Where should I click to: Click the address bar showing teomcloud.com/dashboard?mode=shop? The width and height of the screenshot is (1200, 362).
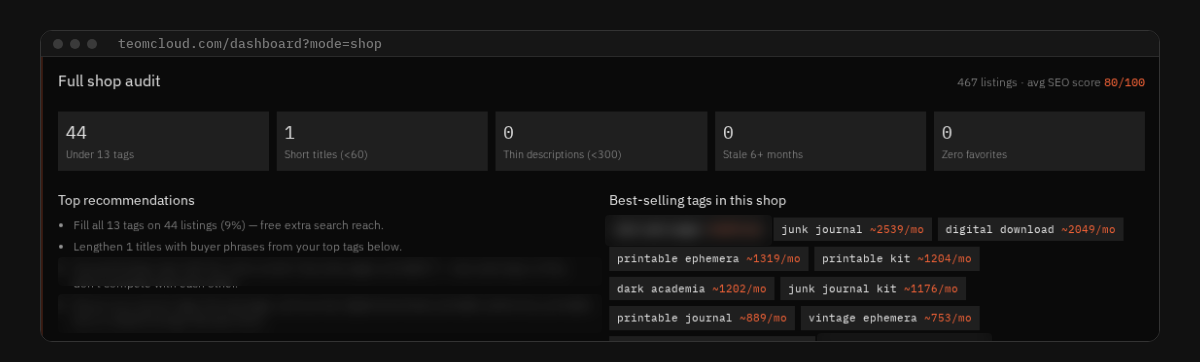[249, 44]
